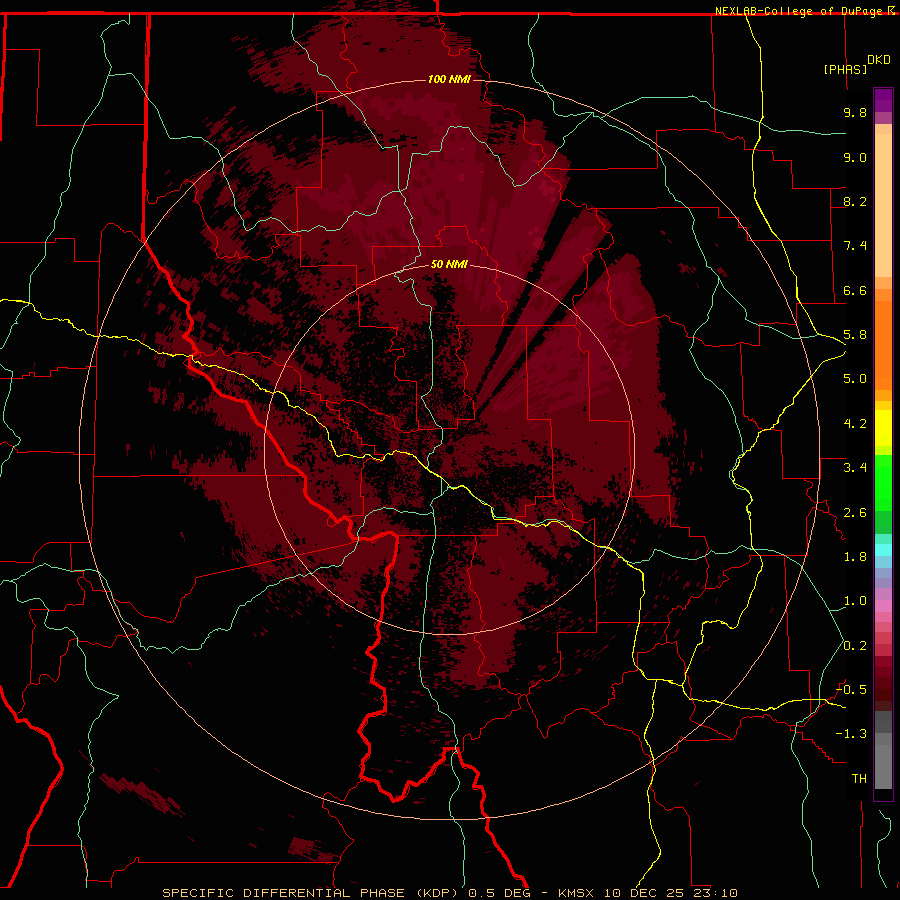Click the 6.6 color scale value
This screenshot has width=900, height=900.
[855, 290]
